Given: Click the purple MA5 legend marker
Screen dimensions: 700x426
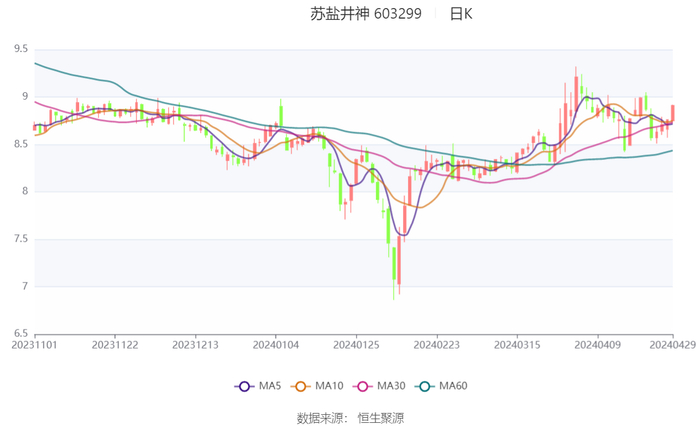Looking at the screenshot, I should click(244, 387).
